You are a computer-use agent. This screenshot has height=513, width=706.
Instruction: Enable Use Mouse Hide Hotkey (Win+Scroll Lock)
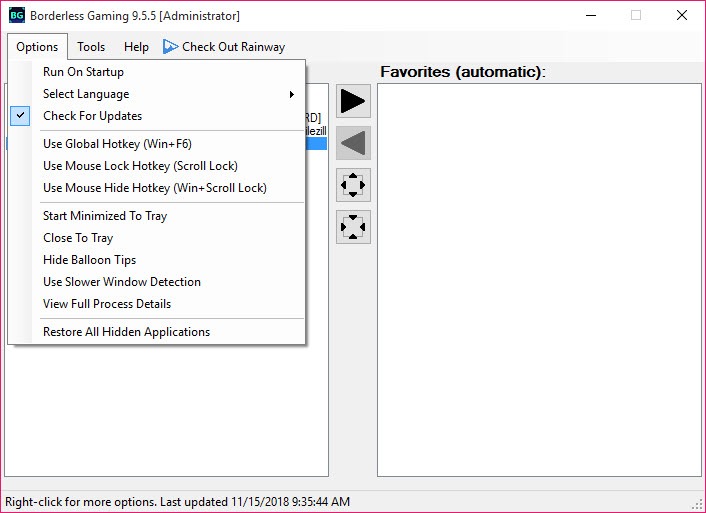pos(156,188)
